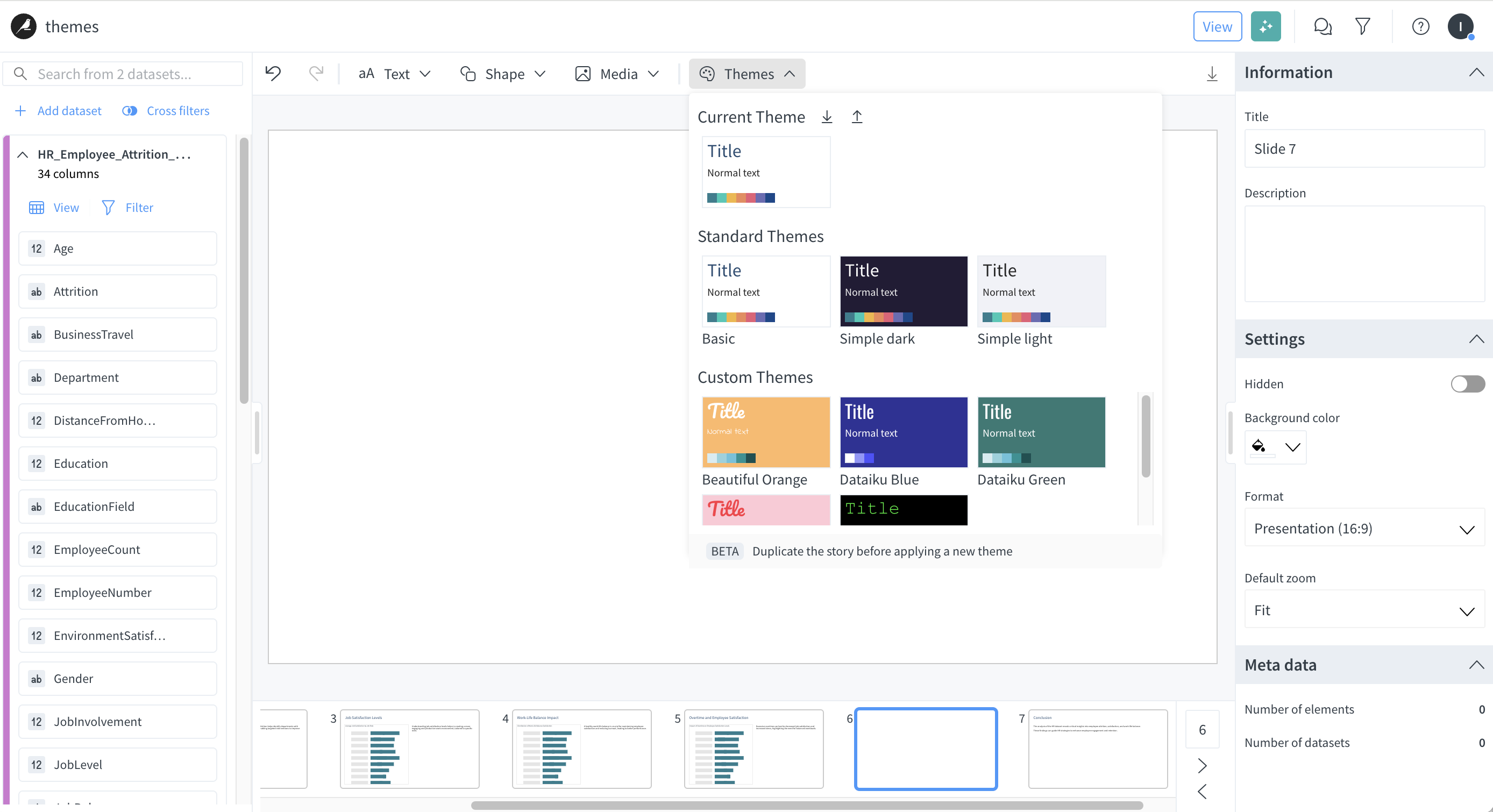Open the comments chat icon
1493x812 pixels.
pyautogui.click(x=1322, y=27)
